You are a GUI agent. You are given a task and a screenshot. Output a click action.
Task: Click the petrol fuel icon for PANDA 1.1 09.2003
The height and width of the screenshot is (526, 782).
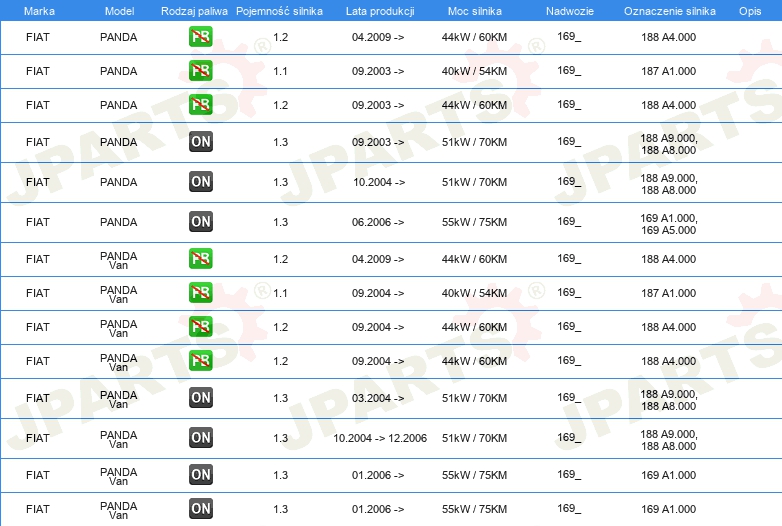pos(200,70)
